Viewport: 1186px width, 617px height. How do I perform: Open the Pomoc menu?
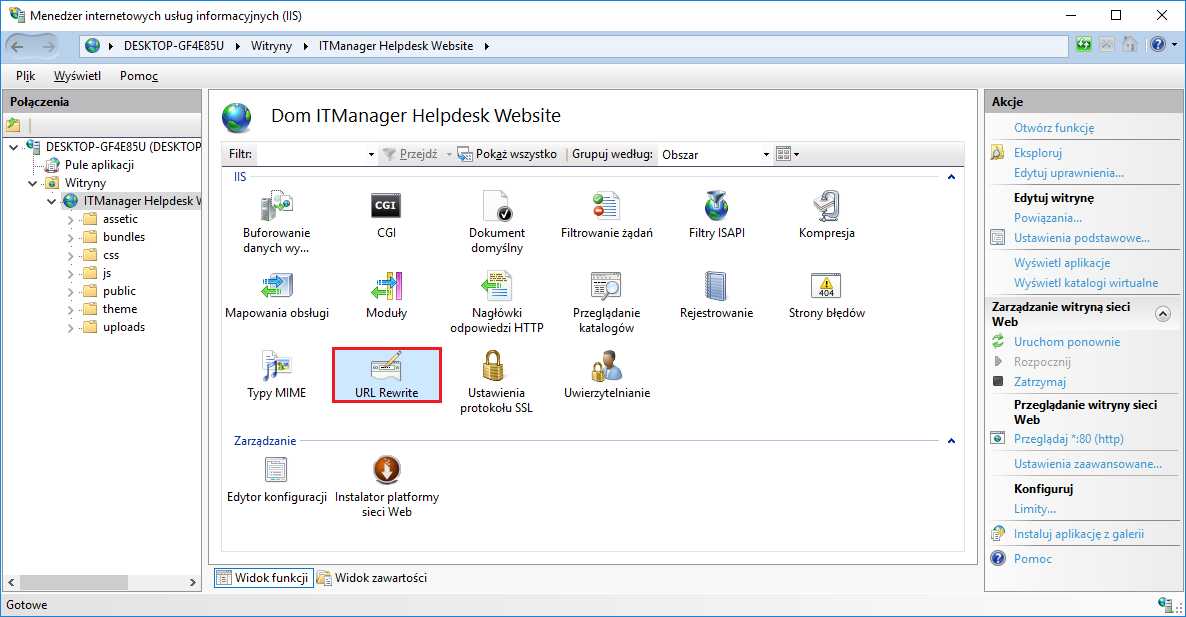tap(138, 76)
